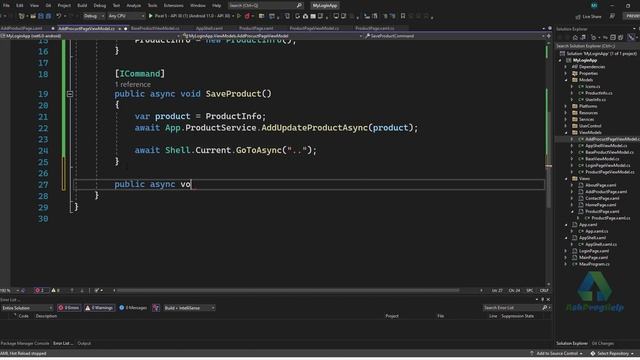Collapse the SaveProduct method outline

(70, 94)
